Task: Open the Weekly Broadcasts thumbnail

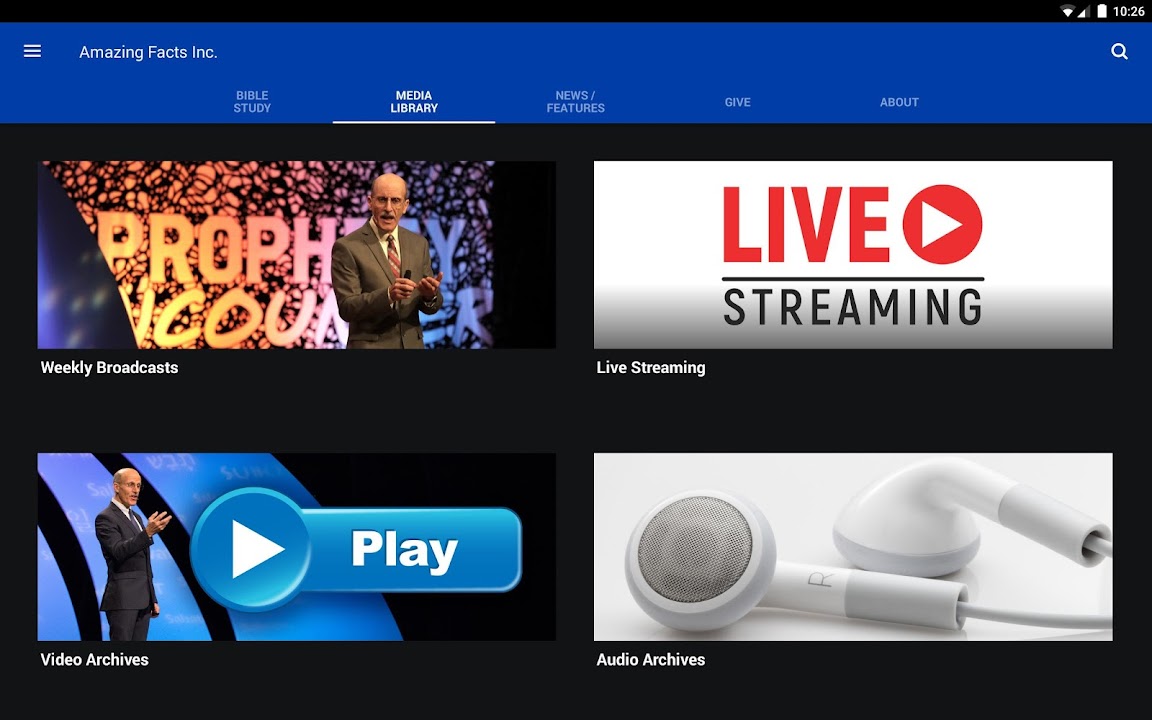Action: [x=297, y=255]
